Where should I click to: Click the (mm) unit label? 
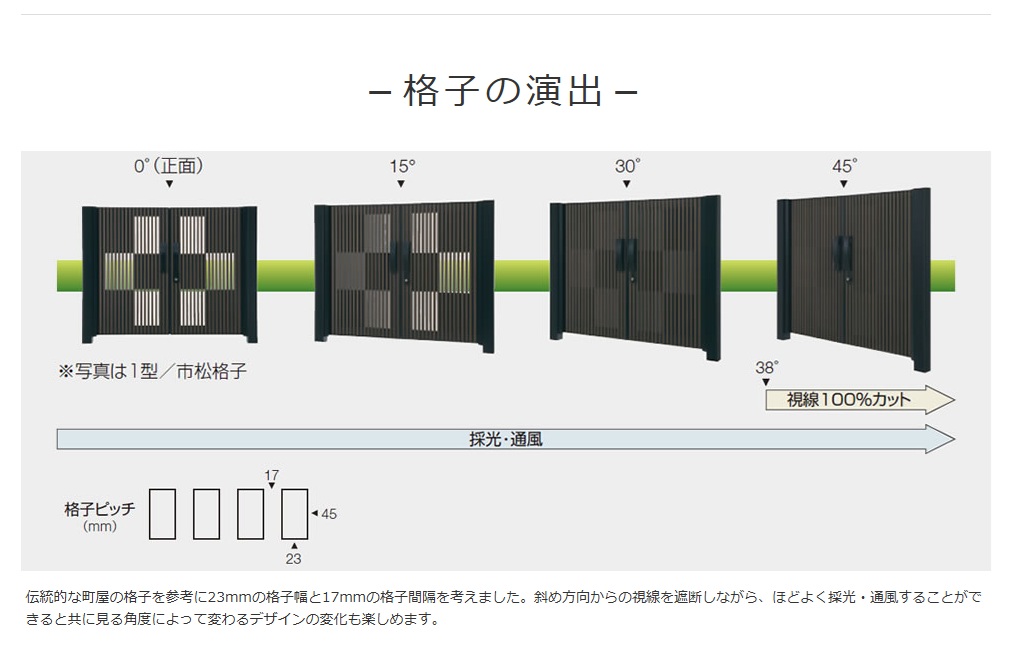coord(100,527)
